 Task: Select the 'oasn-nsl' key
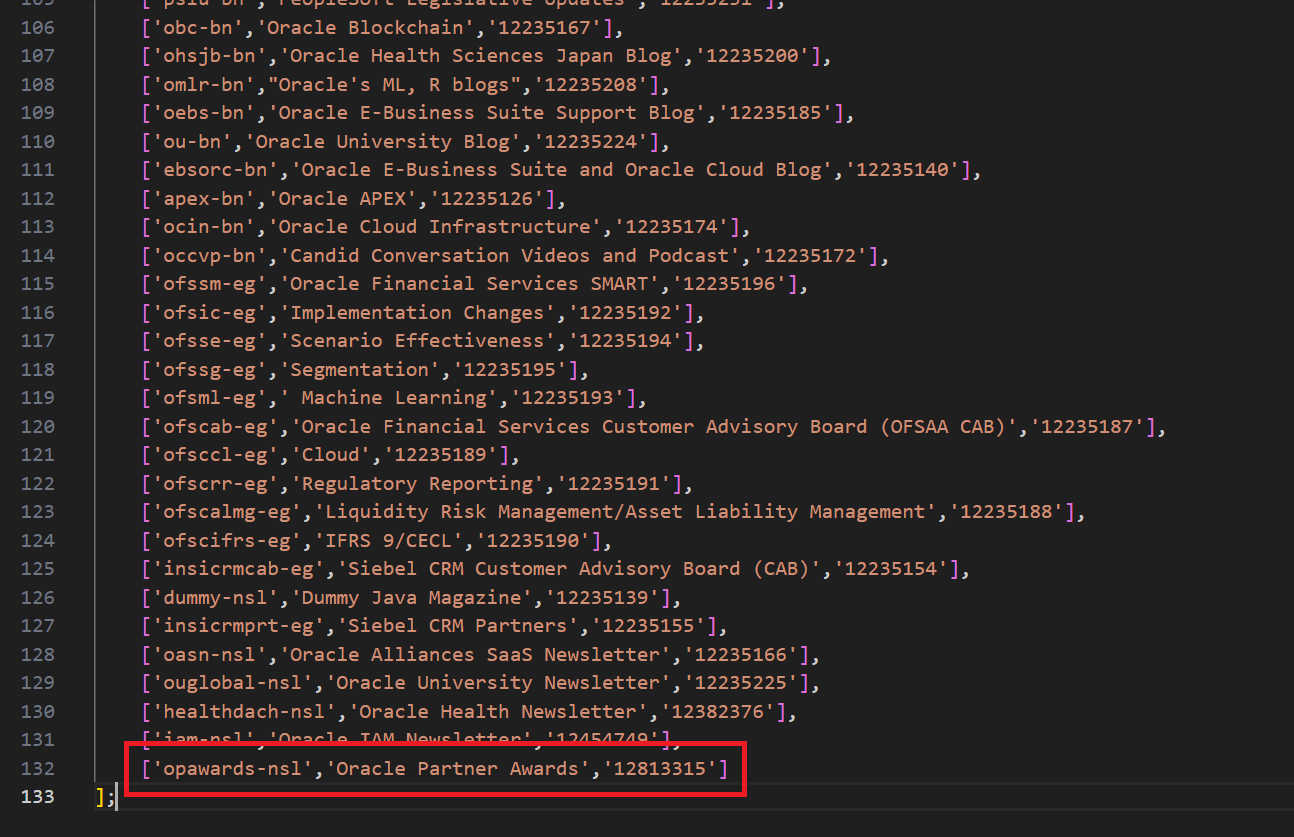(x=208, y=655)
